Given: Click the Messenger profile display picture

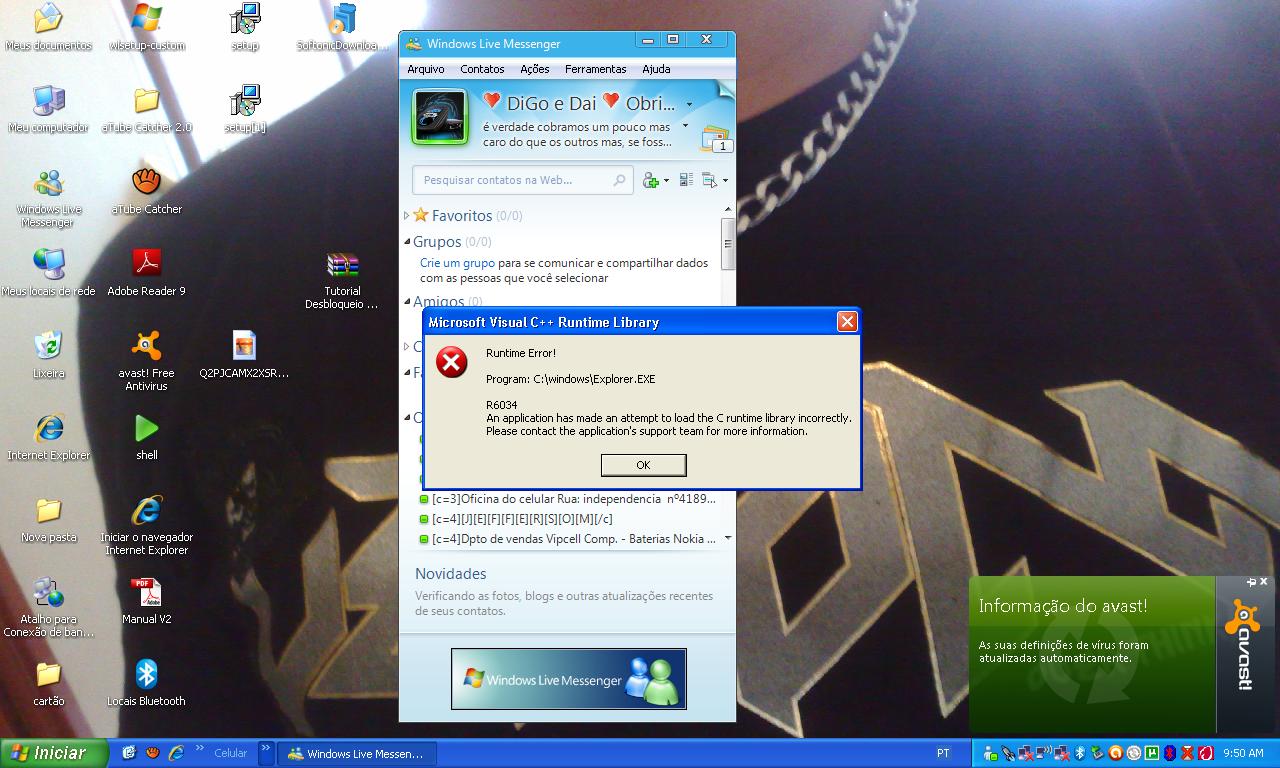Looking at the screenshot, I should tap(440, 117).
